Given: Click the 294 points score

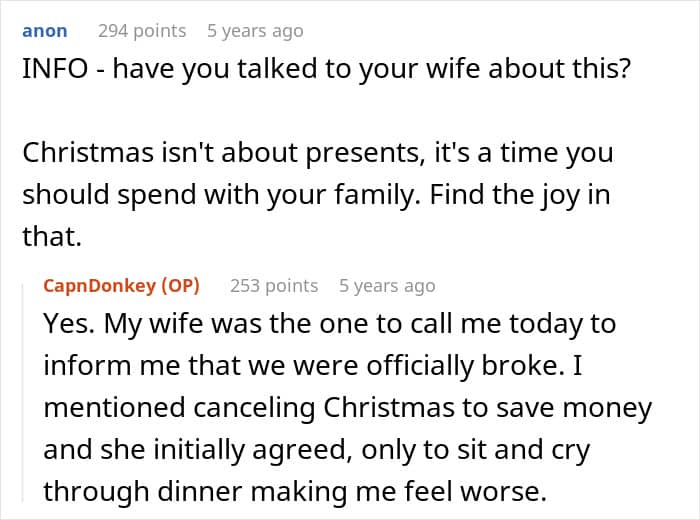Looking at the screenshot, I should [141, 31].
